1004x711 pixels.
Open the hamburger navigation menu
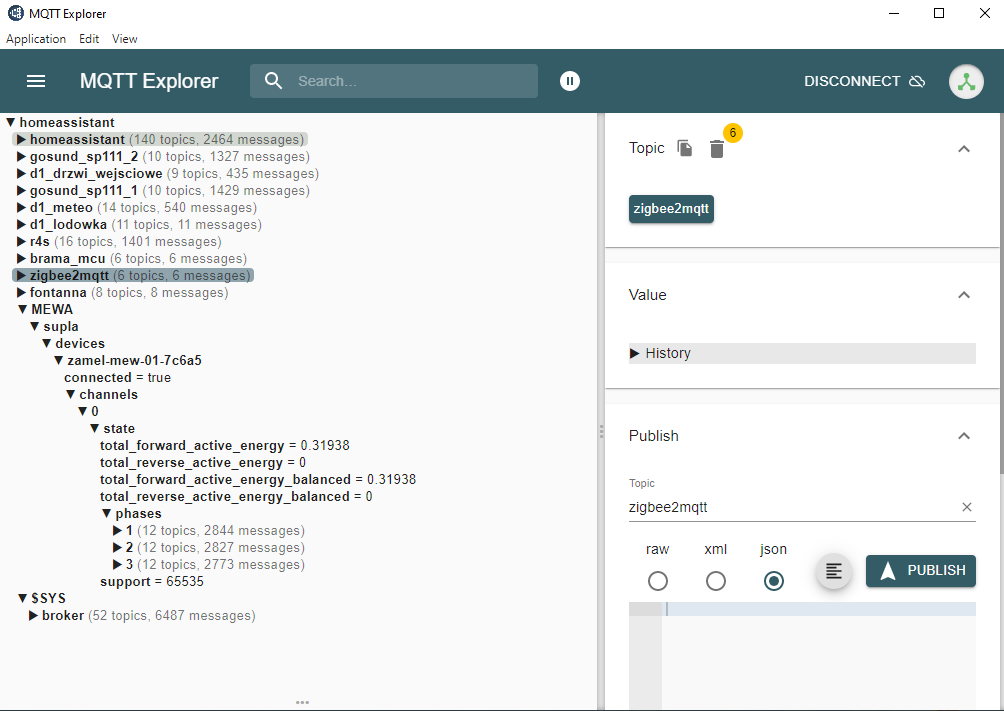tap(36, 81)
